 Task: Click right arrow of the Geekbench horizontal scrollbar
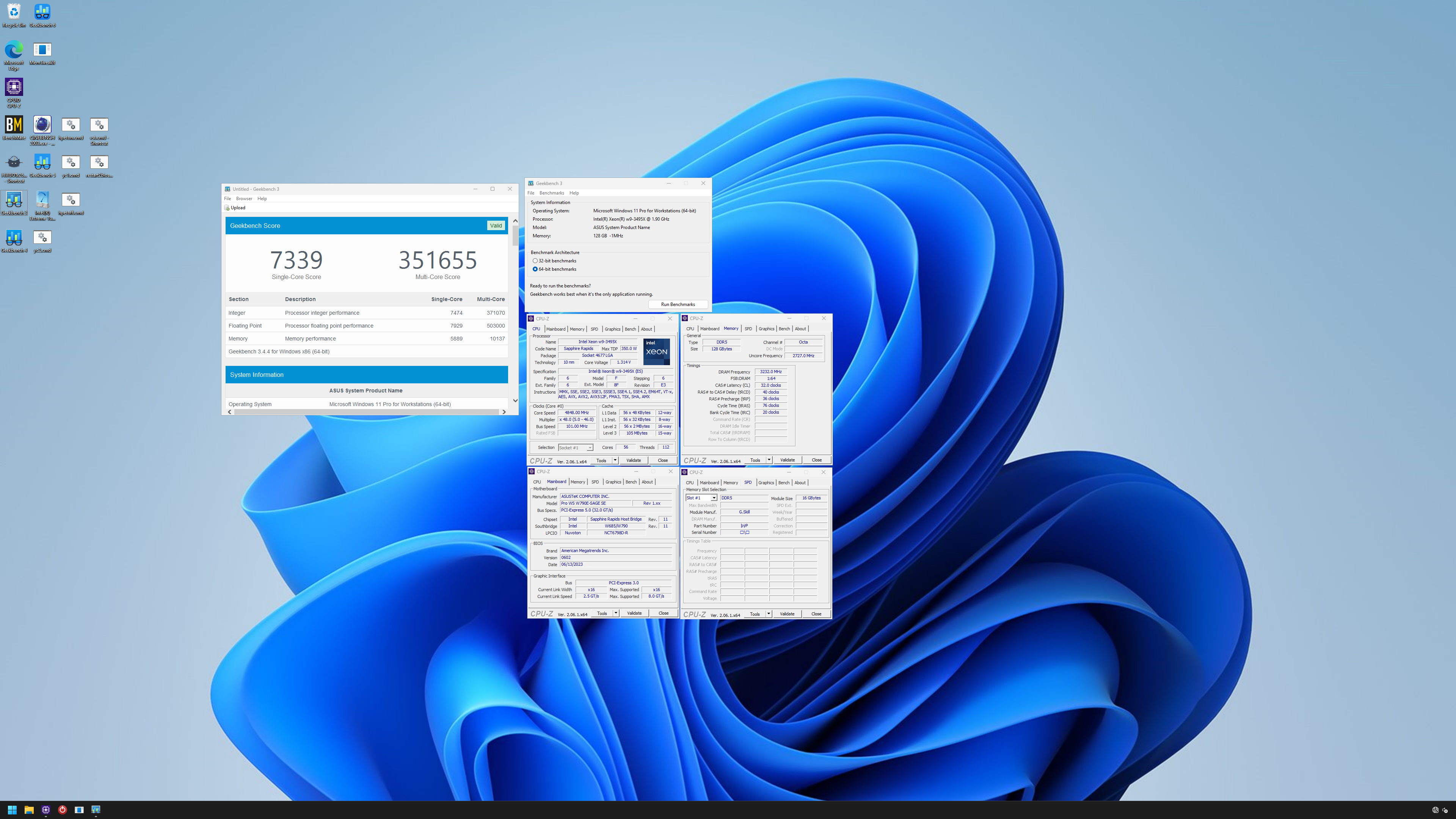(504, 412)
